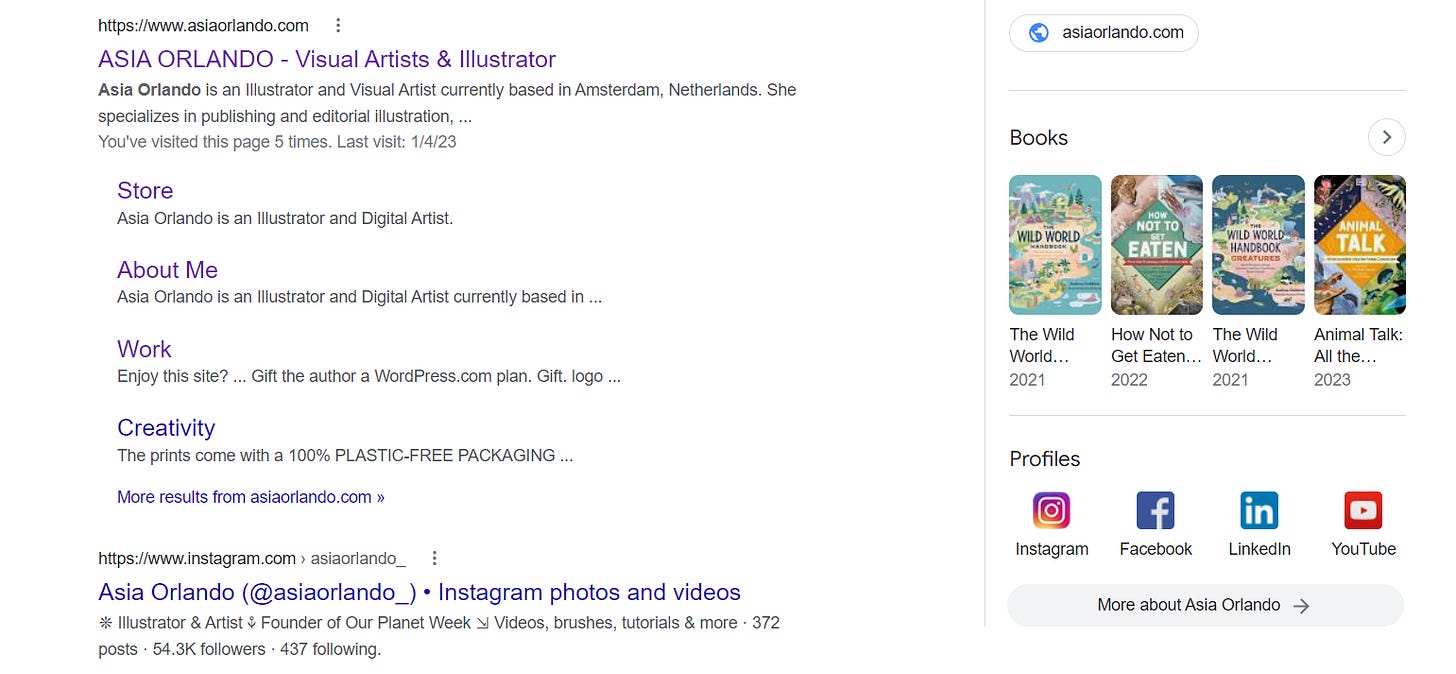Image resolution: width=1456 pixels, height=674 pixels.
Task: Click the Profiles section heading
Action: click(1045, 459)
